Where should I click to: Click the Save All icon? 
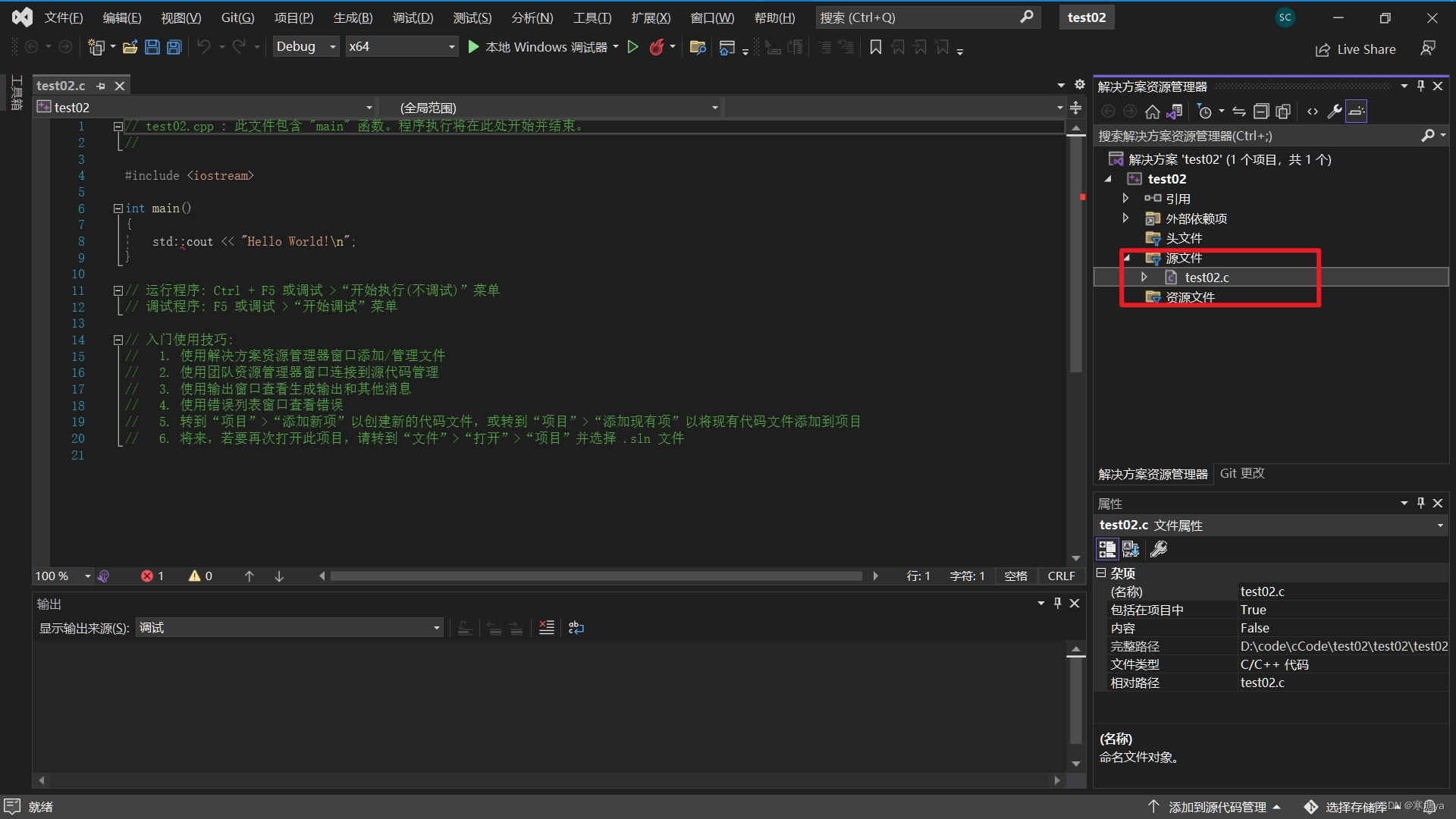pyautogui.click(x=174, y=47)
